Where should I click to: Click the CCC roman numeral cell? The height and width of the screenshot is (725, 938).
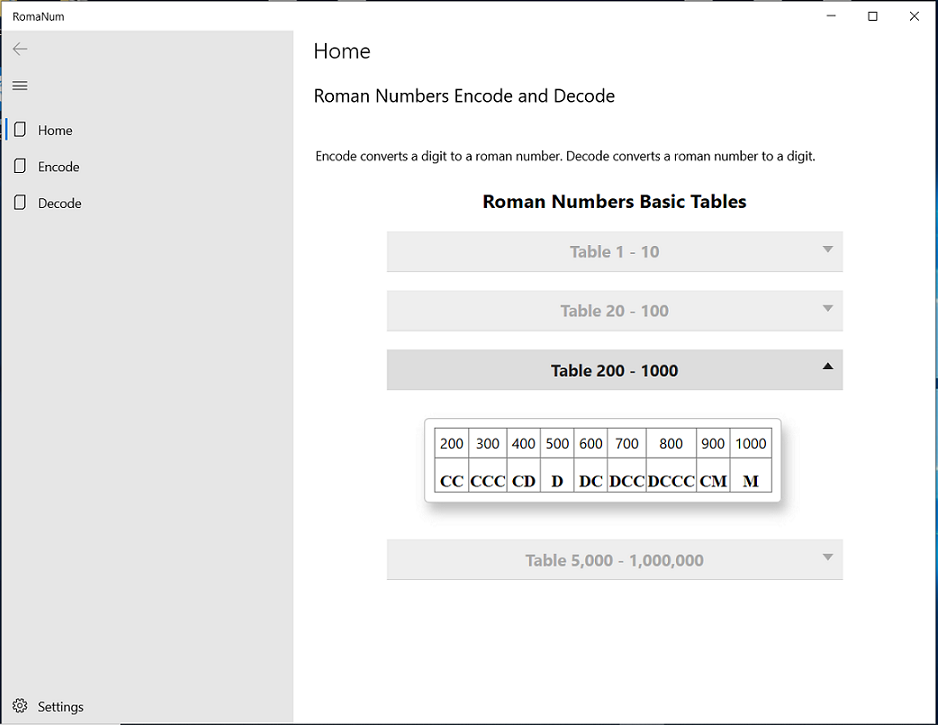[488, 476]
